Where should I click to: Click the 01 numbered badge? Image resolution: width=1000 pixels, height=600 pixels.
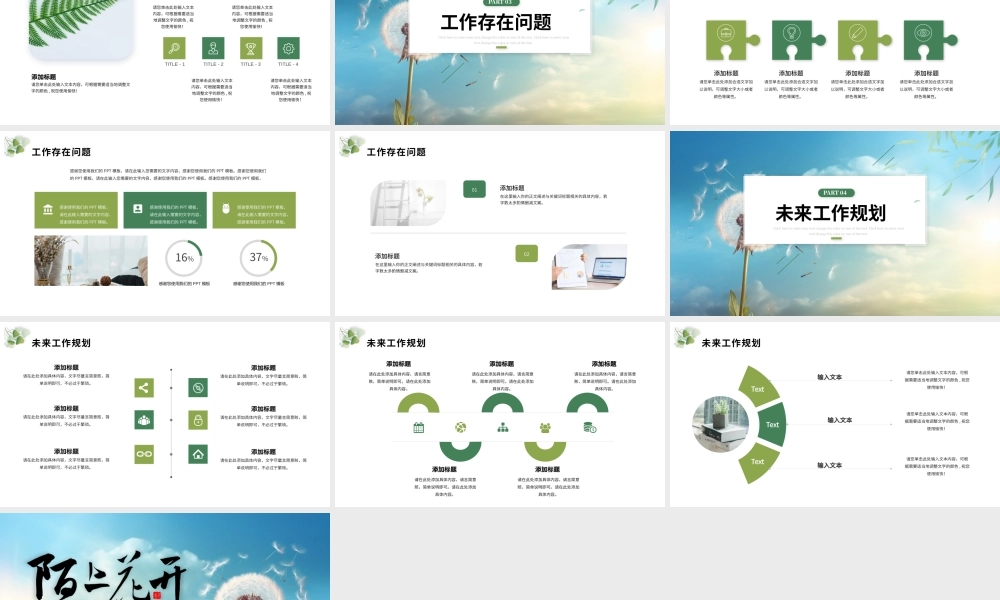pyautogui.click(x=474, y=189)
